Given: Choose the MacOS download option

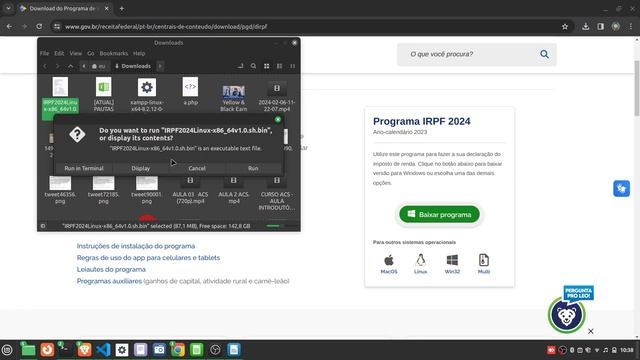Looking at the screenshot, I should [x=389, y=264].
